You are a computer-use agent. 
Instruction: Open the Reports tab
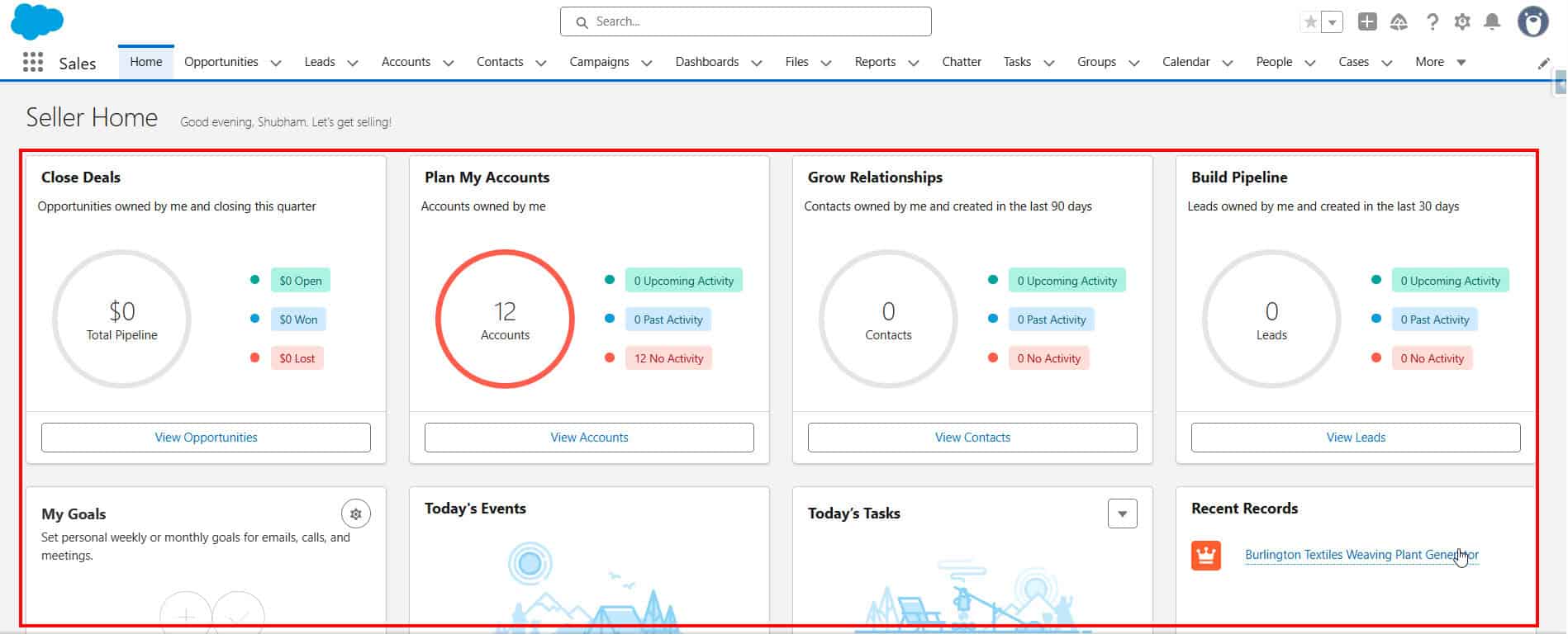[x=875, y=62]
